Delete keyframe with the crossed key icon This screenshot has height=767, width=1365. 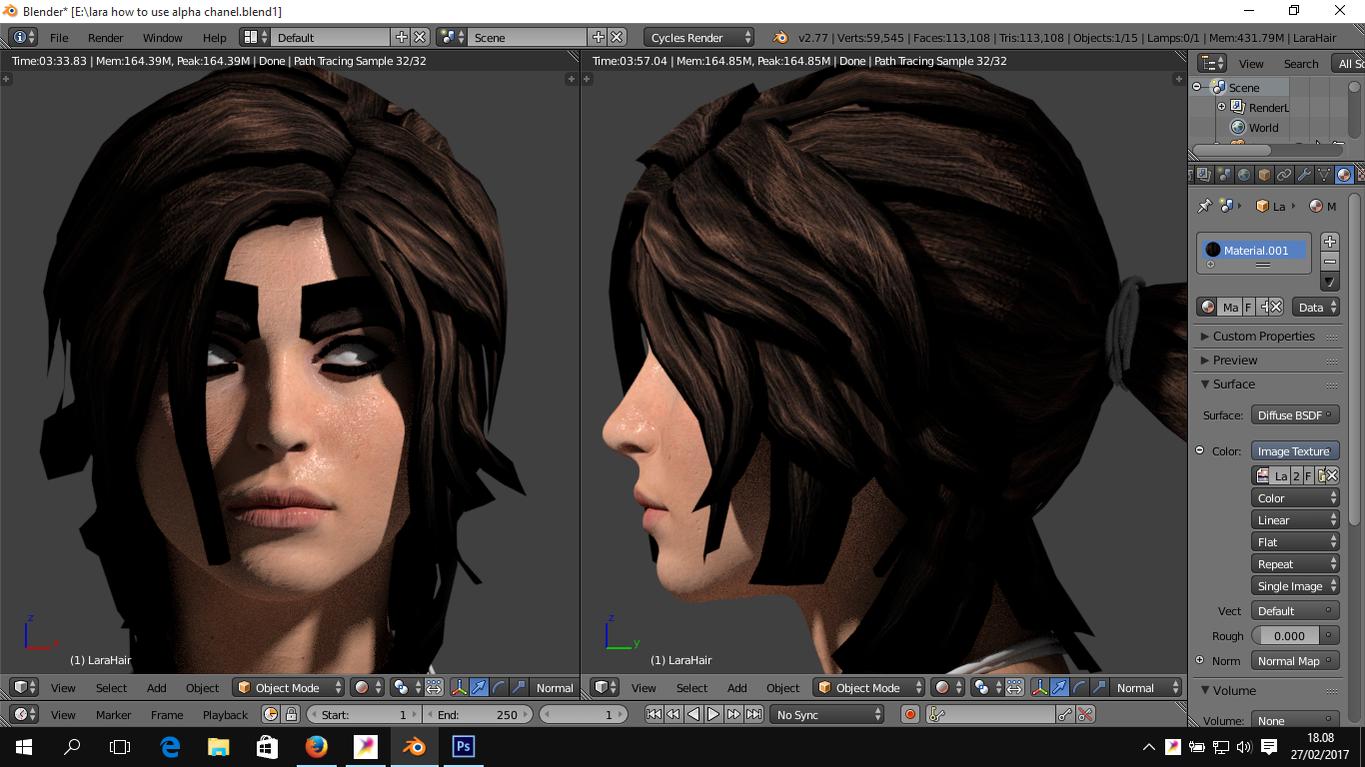1085,714
